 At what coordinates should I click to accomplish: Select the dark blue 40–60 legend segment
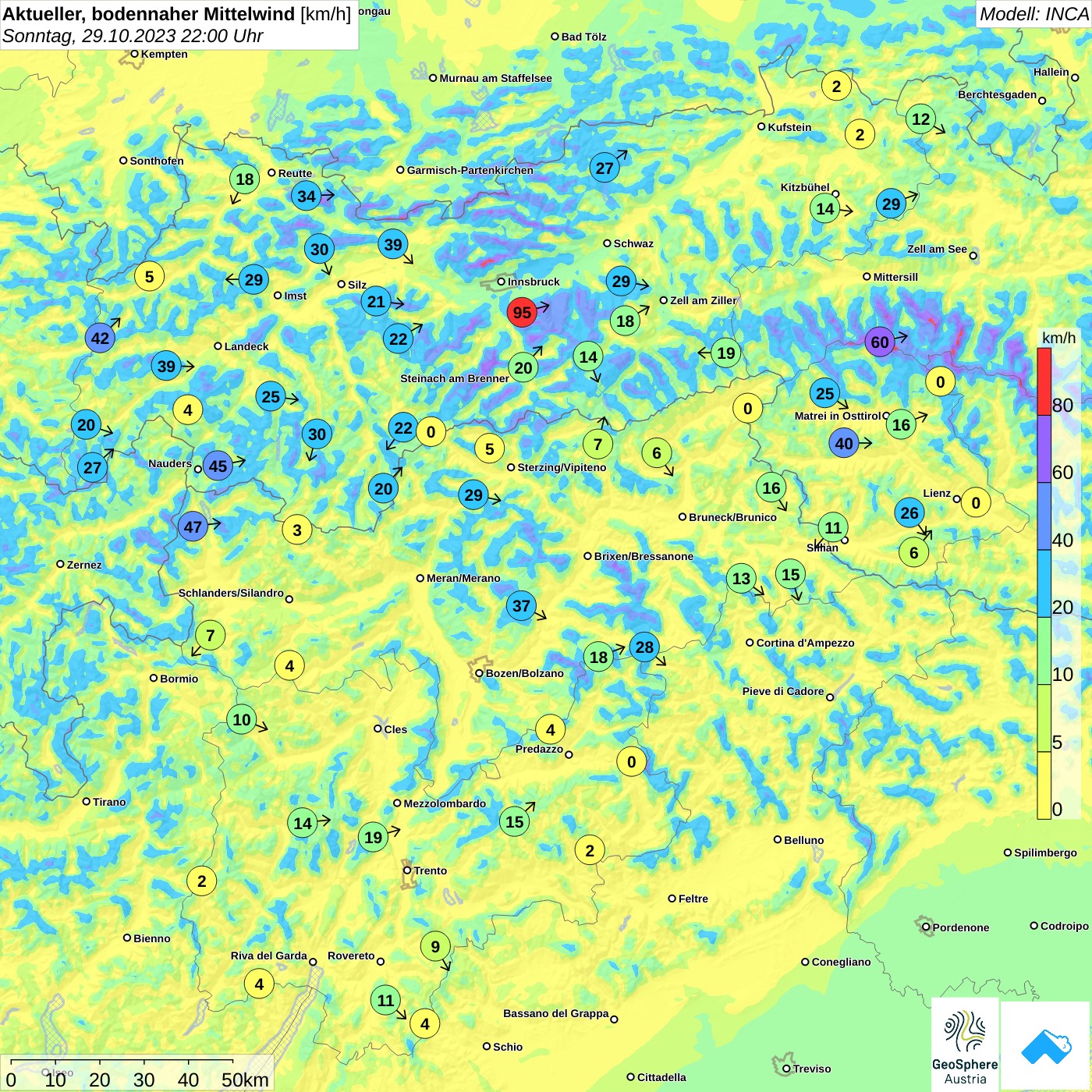click(x=1044, y=516)
